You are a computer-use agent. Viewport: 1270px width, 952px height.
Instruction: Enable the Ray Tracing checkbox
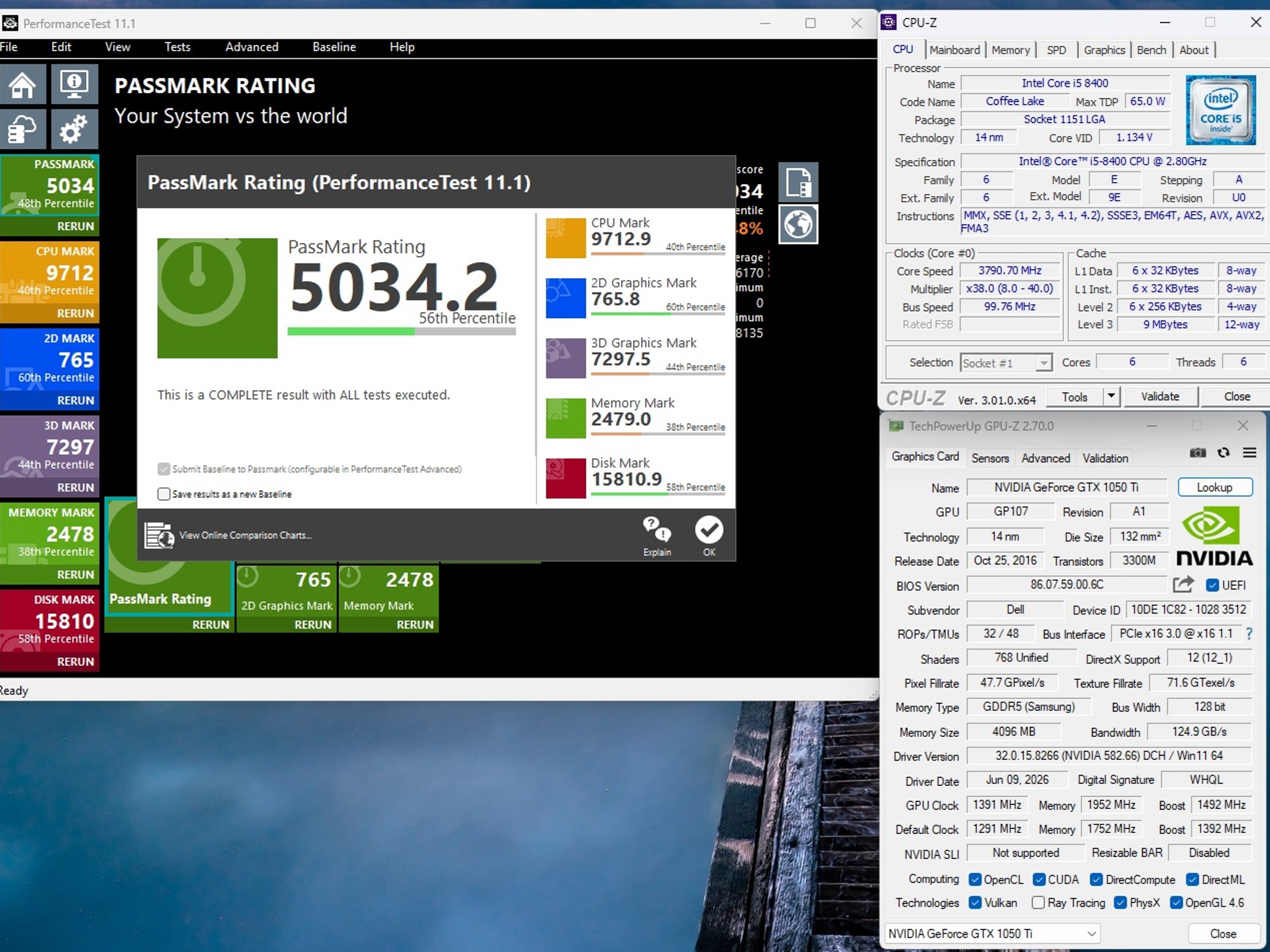pyautogui.click(x=1038, y=902)
